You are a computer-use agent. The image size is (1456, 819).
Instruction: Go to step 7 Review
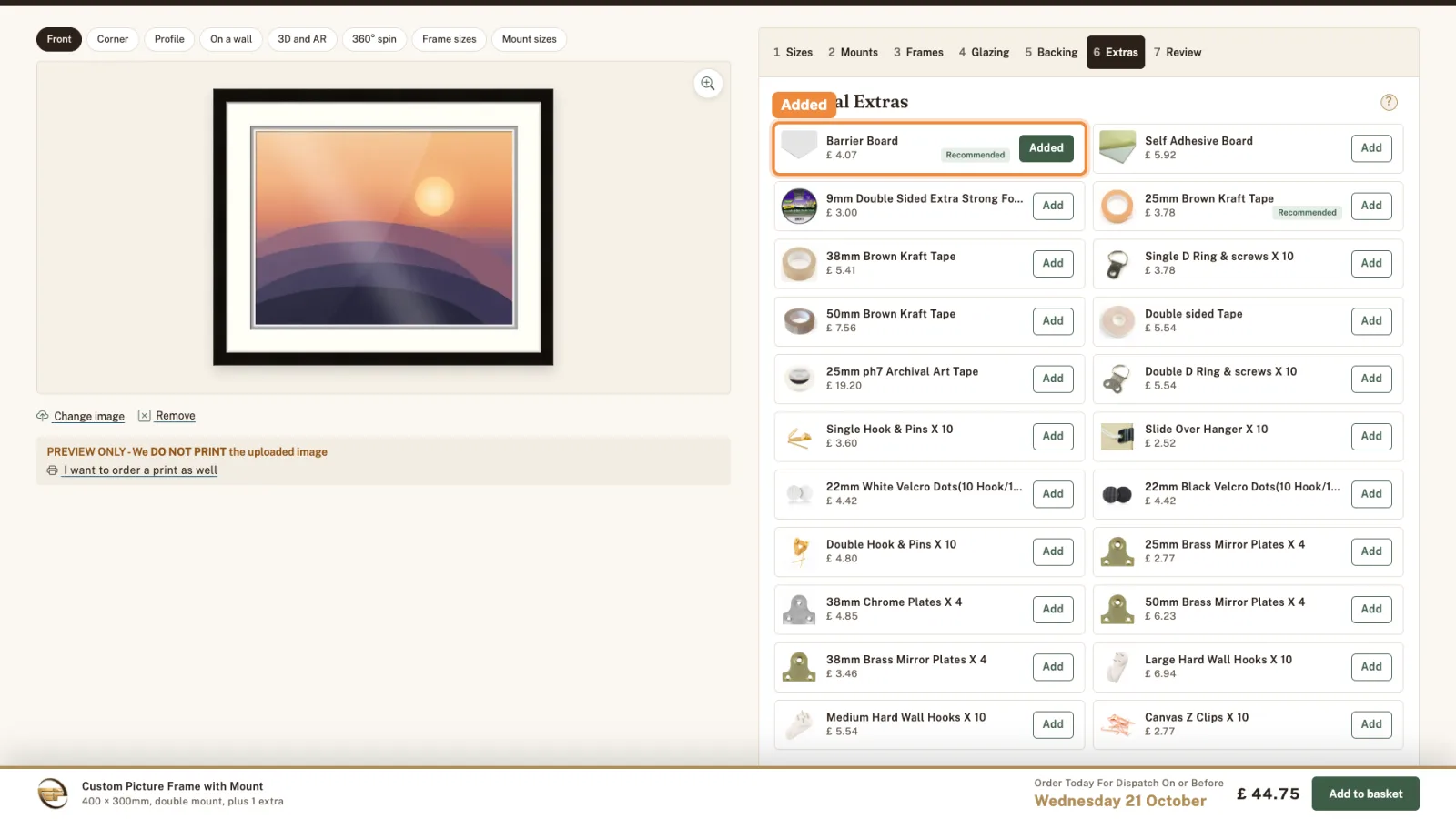pos(1178,53)
